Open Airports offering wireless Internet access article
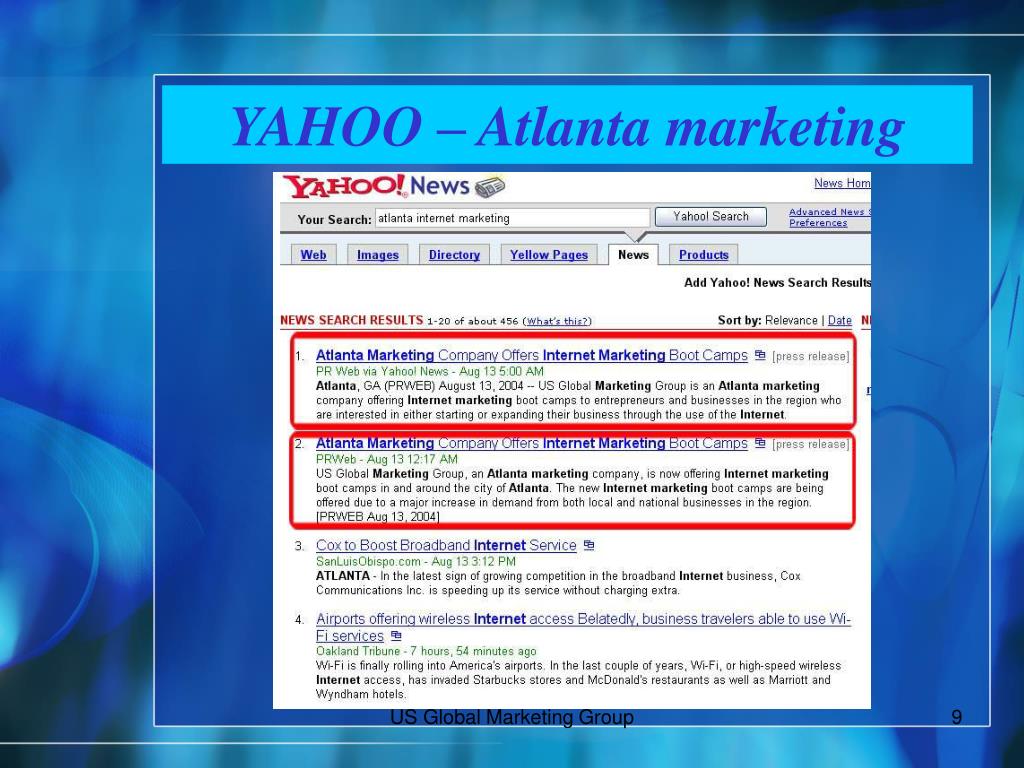The height and width of the screenshot is (768, 1024). pyautogui.click(x=583, y=628)
